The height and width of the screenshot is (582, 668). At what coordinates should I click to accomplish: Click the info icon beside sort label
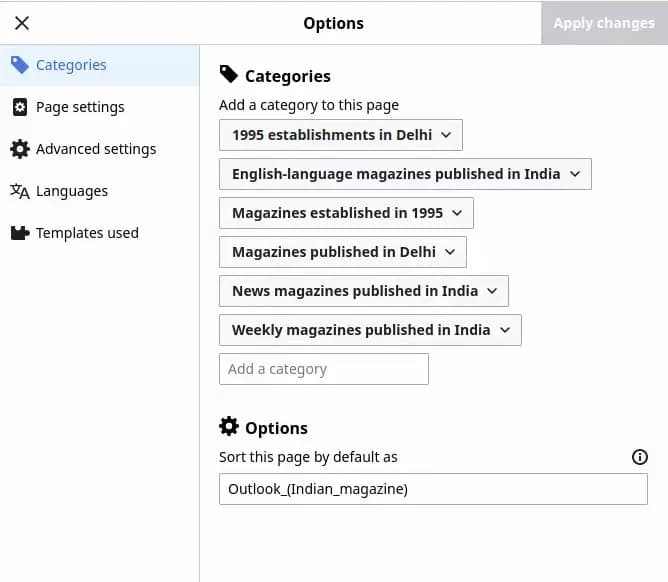tap(639, 457)
